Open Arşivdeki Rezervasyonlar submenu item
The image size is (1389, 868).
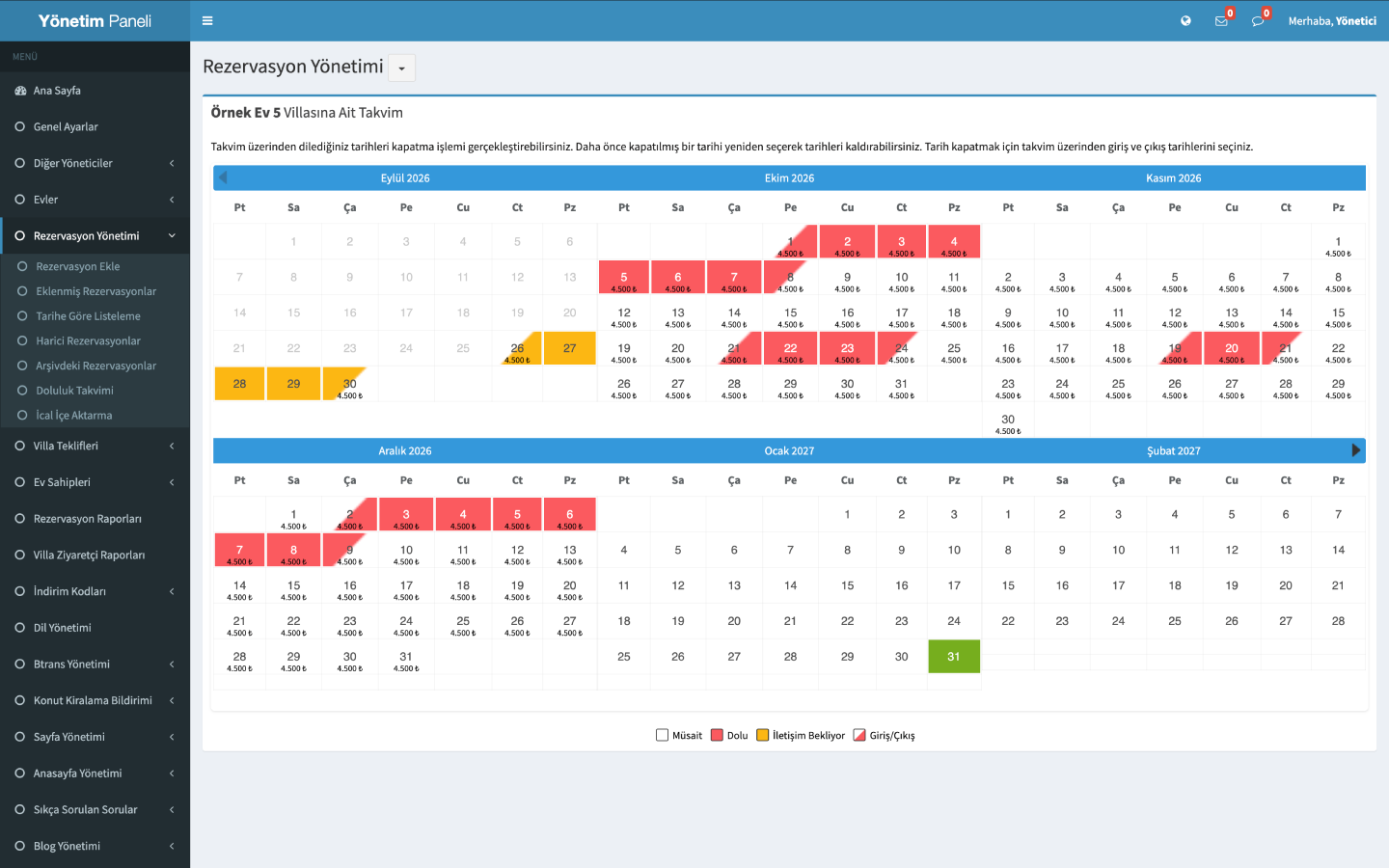95,366
